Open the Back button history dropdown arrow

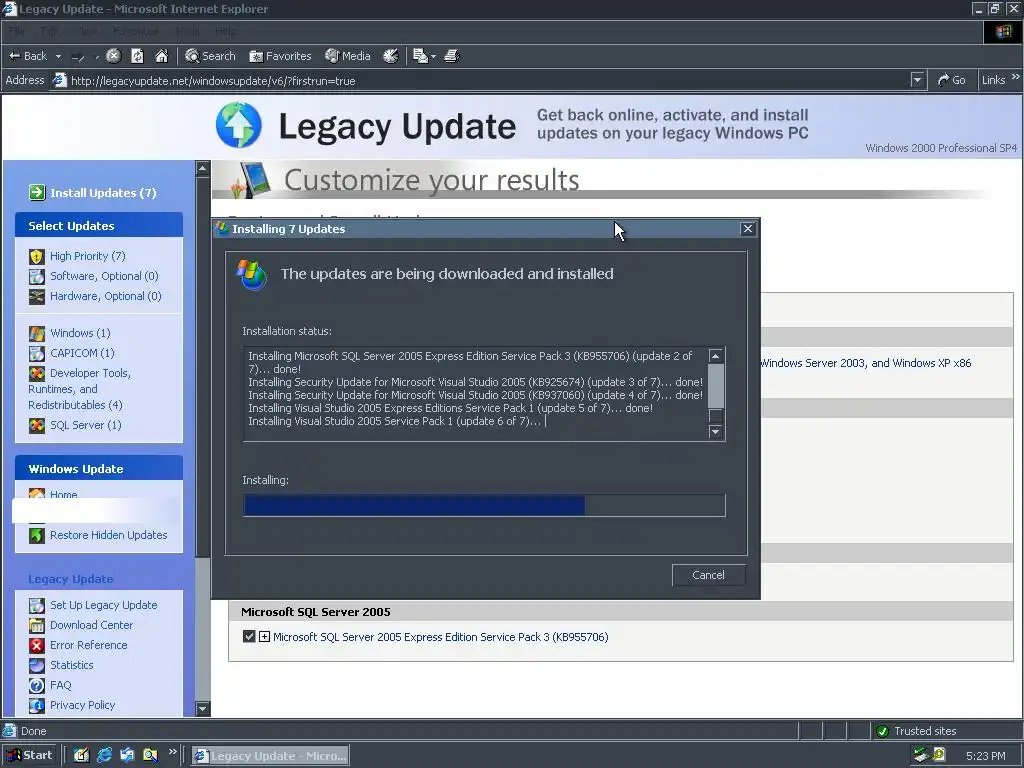[x=58, y=56]
